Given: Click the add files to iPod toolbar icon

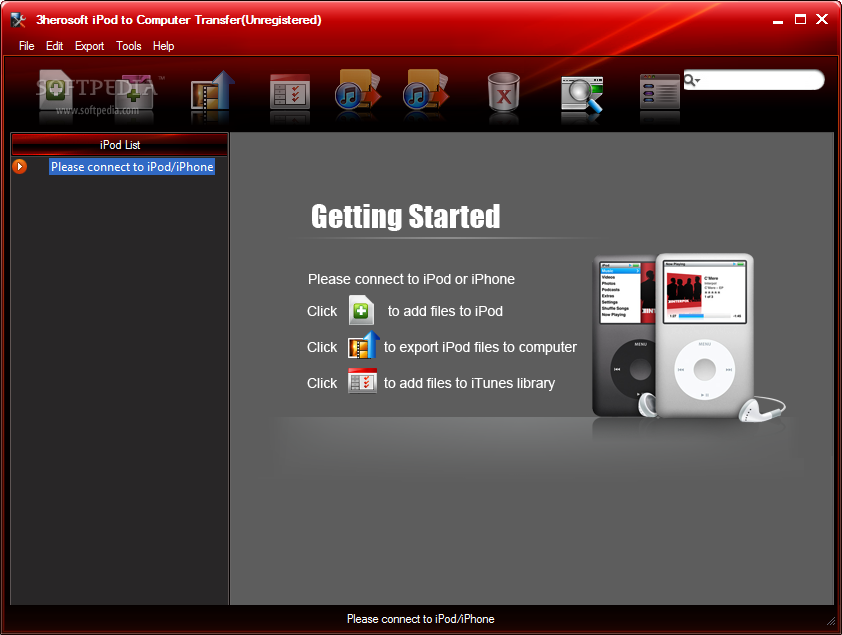Looking at the screenshot, I should click(x=56, y=90).
